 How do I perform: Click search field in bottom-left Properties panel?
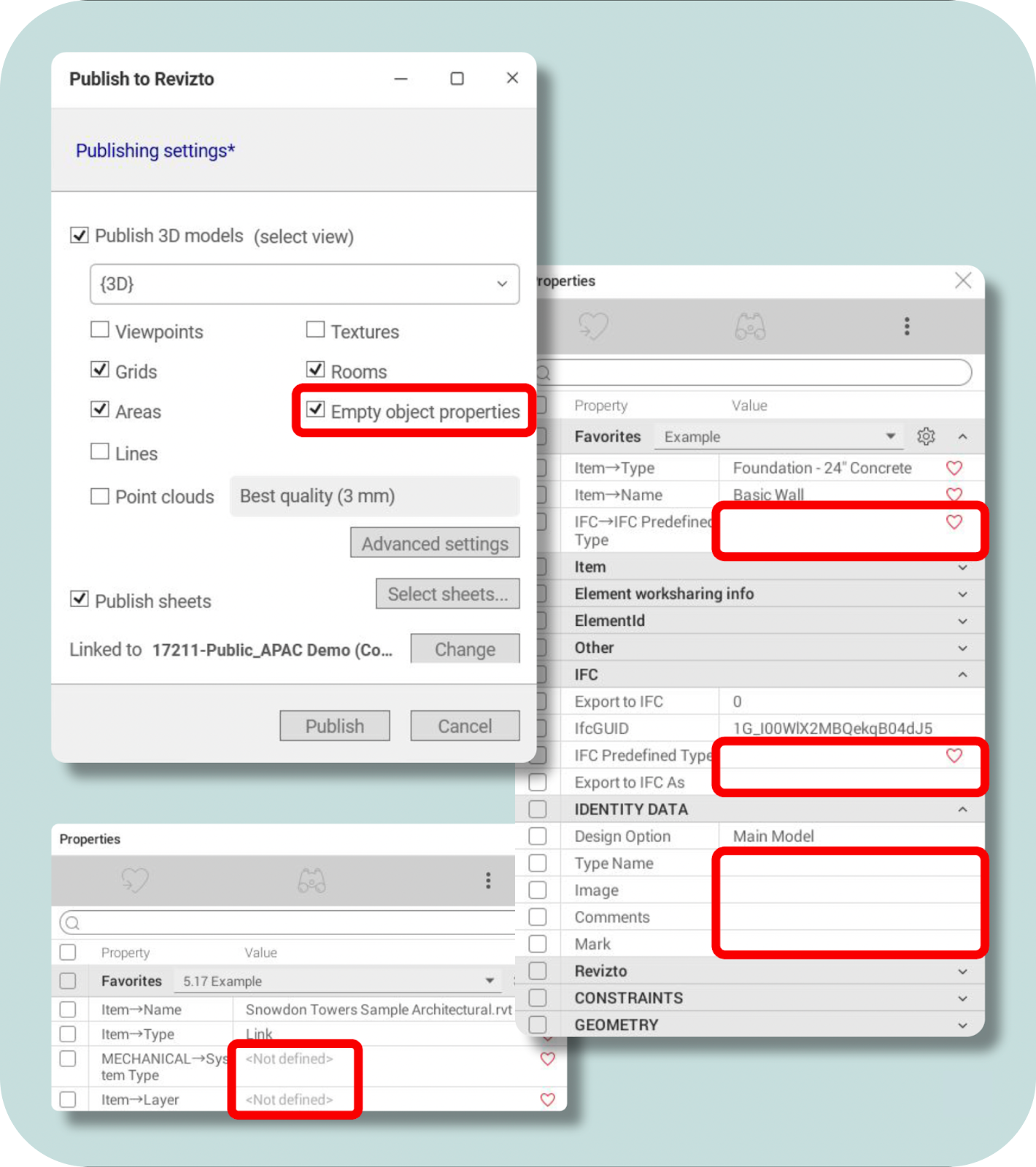point(287,923)
